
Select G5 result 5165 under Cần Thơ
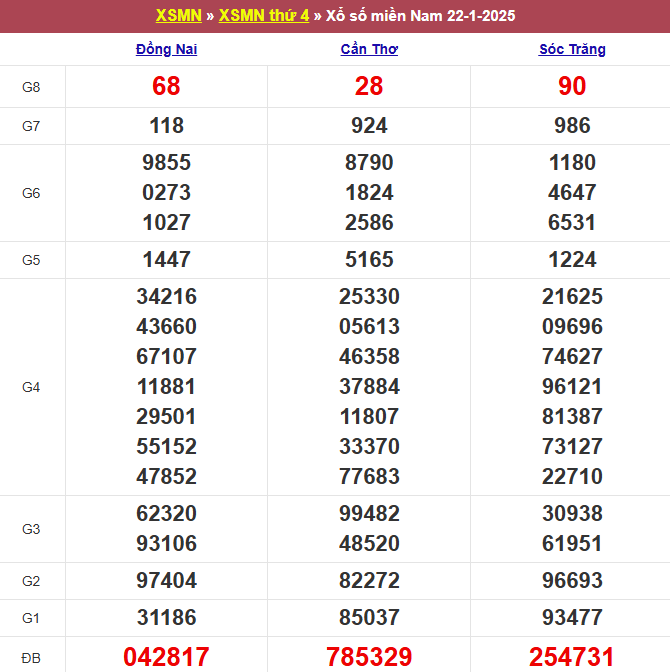click(x=369, y=260)
